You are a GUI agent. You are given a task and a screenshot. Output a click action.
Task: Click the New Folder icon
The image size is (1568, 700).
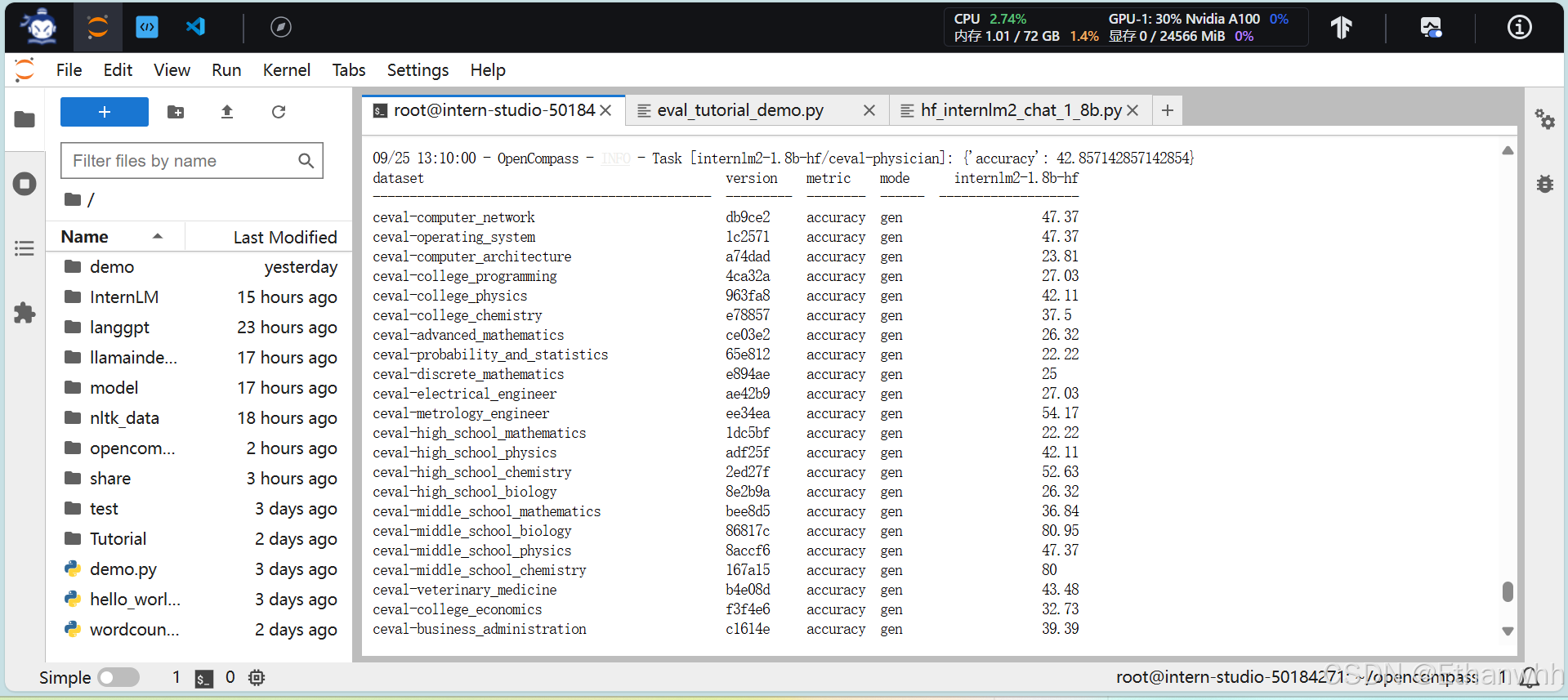coord(176,112)
